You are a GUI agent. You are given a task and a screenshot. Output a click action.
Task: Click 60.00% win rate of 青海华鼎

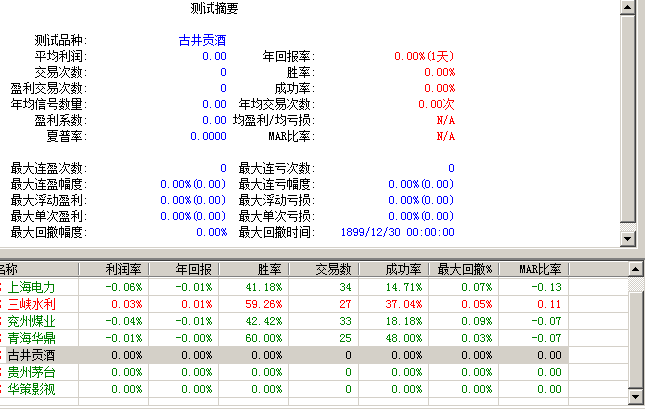coord(264,338)
